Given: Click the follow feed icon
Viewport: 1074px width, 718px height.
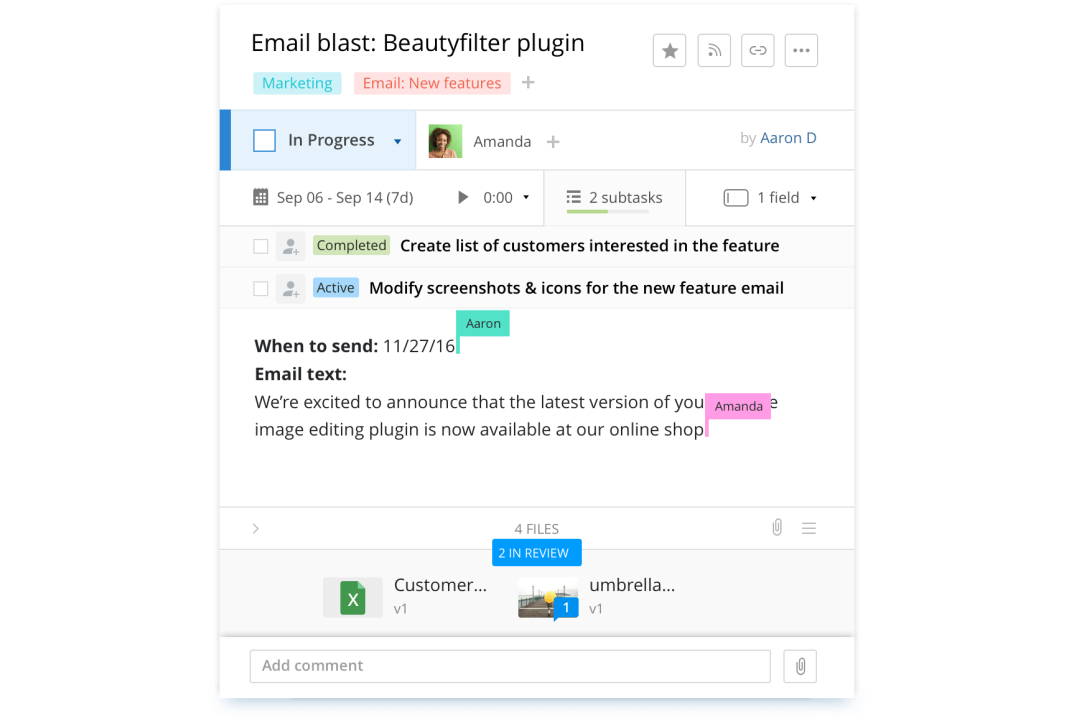Looking at the screenshot, I should point(714,51).
